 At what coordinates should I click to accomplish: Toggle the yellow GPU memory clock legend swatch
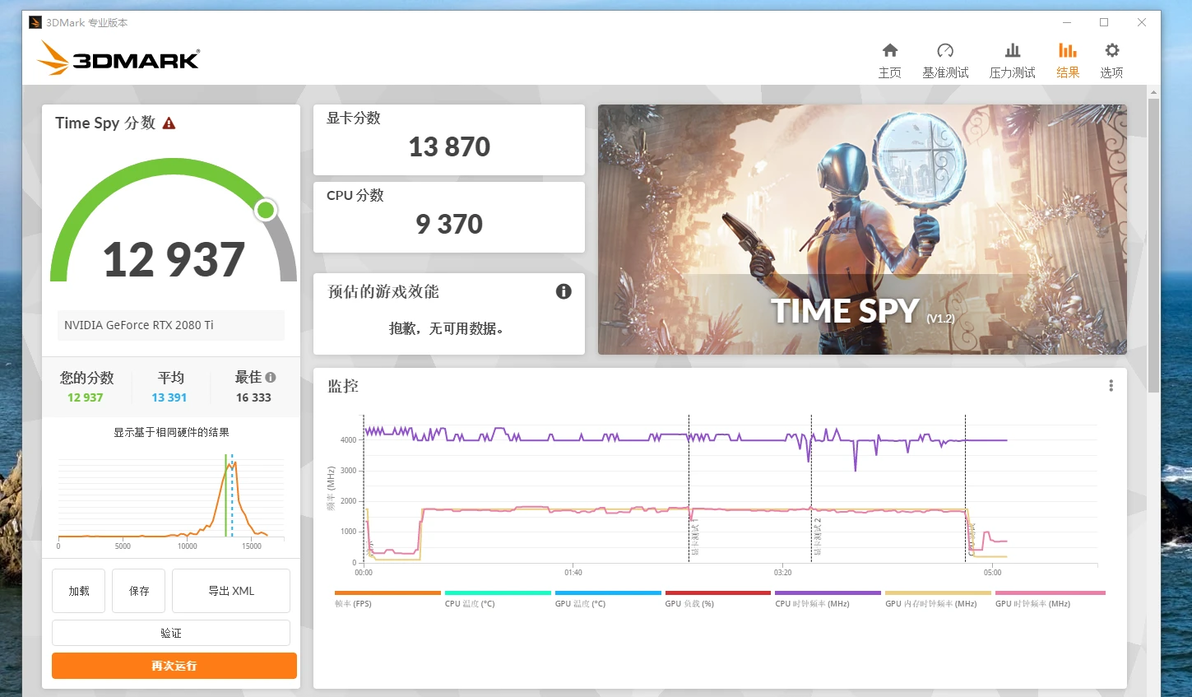click(x=938, y=593)
